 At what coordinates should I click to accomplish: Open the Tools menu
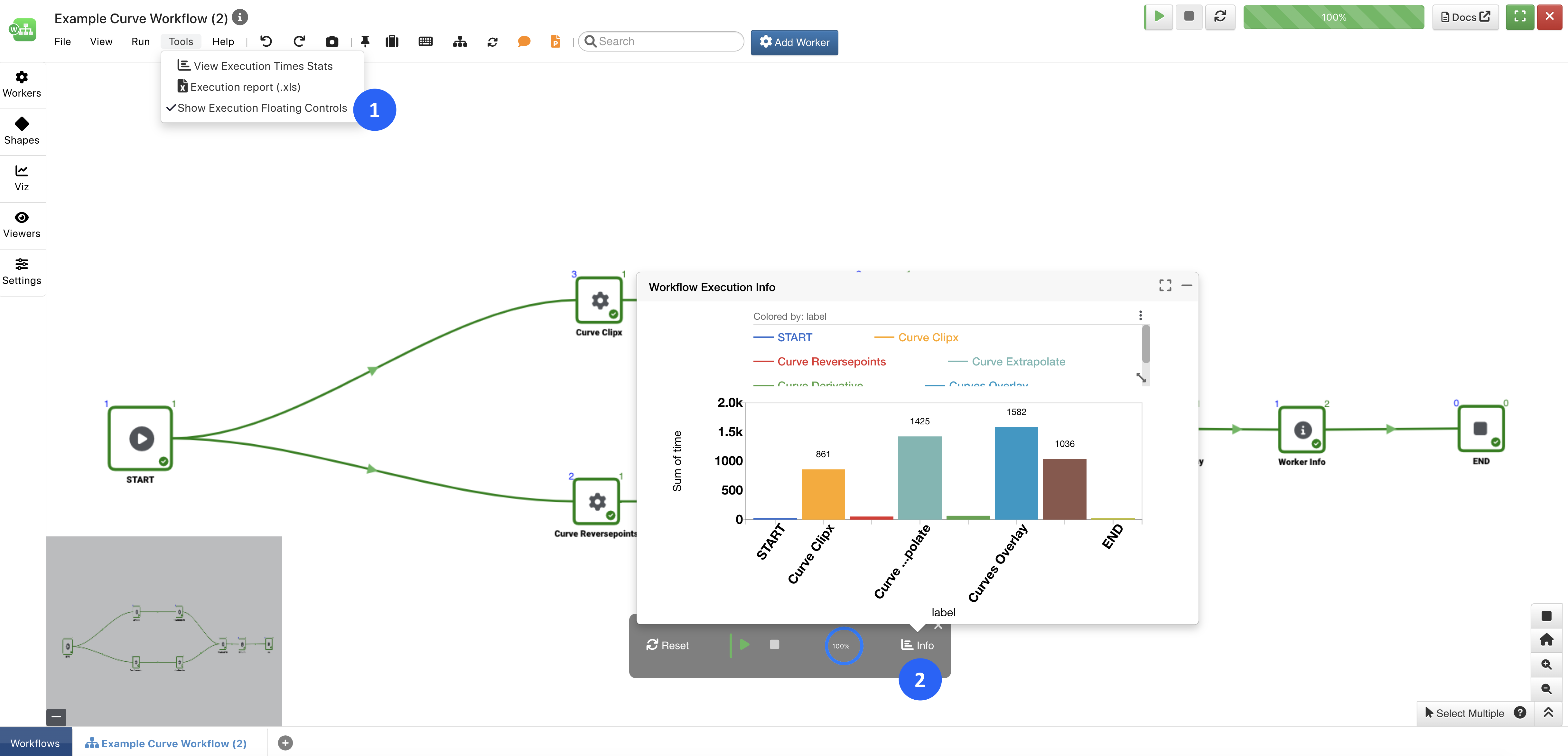(x=180, y=41)
